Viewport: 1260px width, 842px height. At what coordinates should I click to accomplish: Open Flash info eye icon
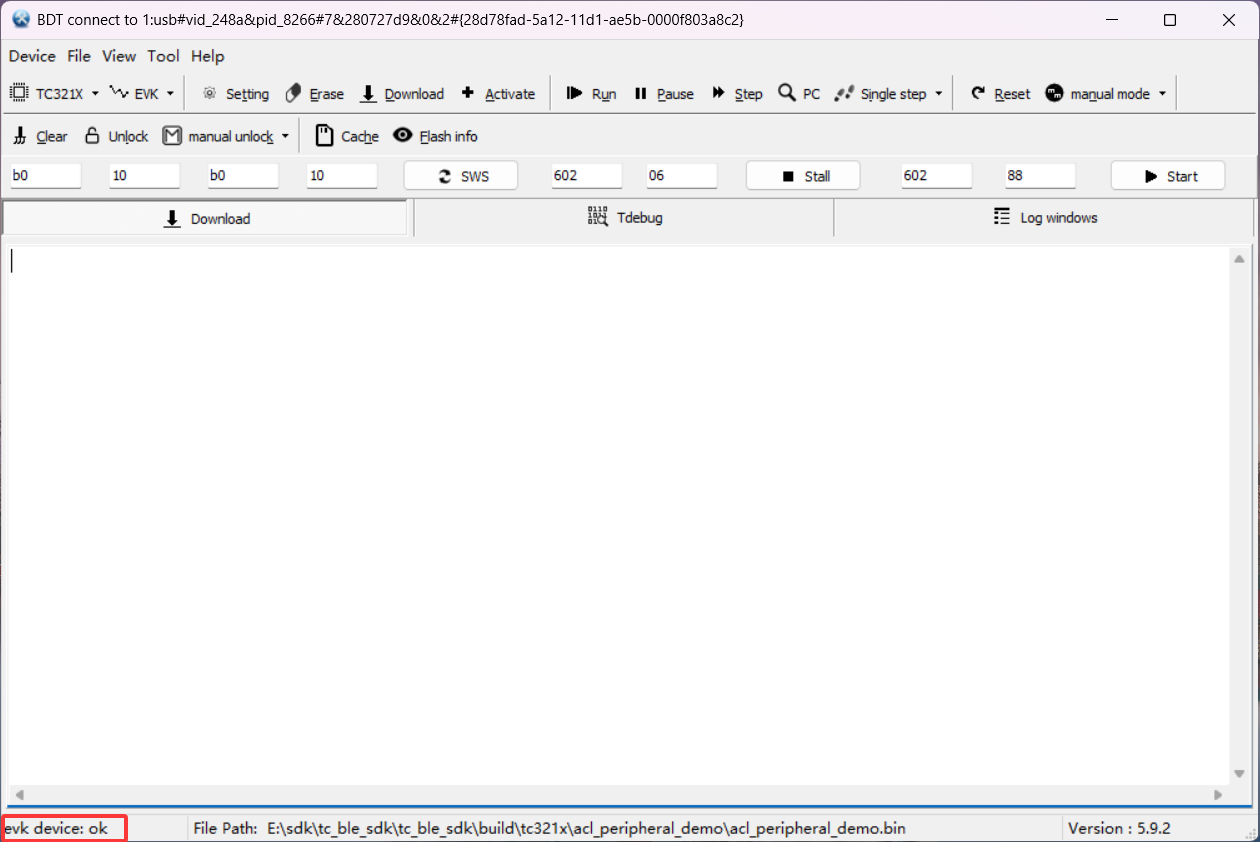[403, 135]
